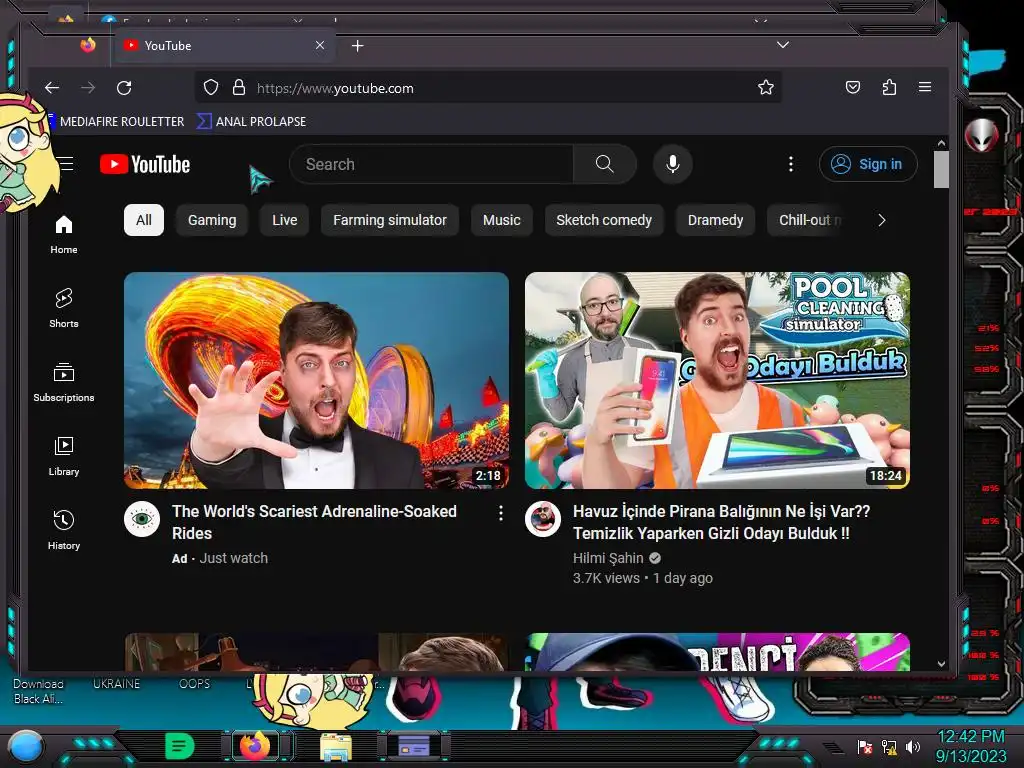Select the Dramedy filter chip
Image resolution: width=1024 pixels, height=768 pixels.
click(715, 220)
